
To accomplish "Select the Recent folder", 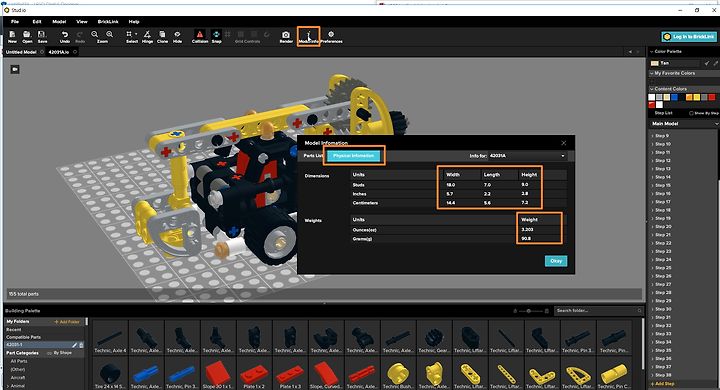I will 14,330.
